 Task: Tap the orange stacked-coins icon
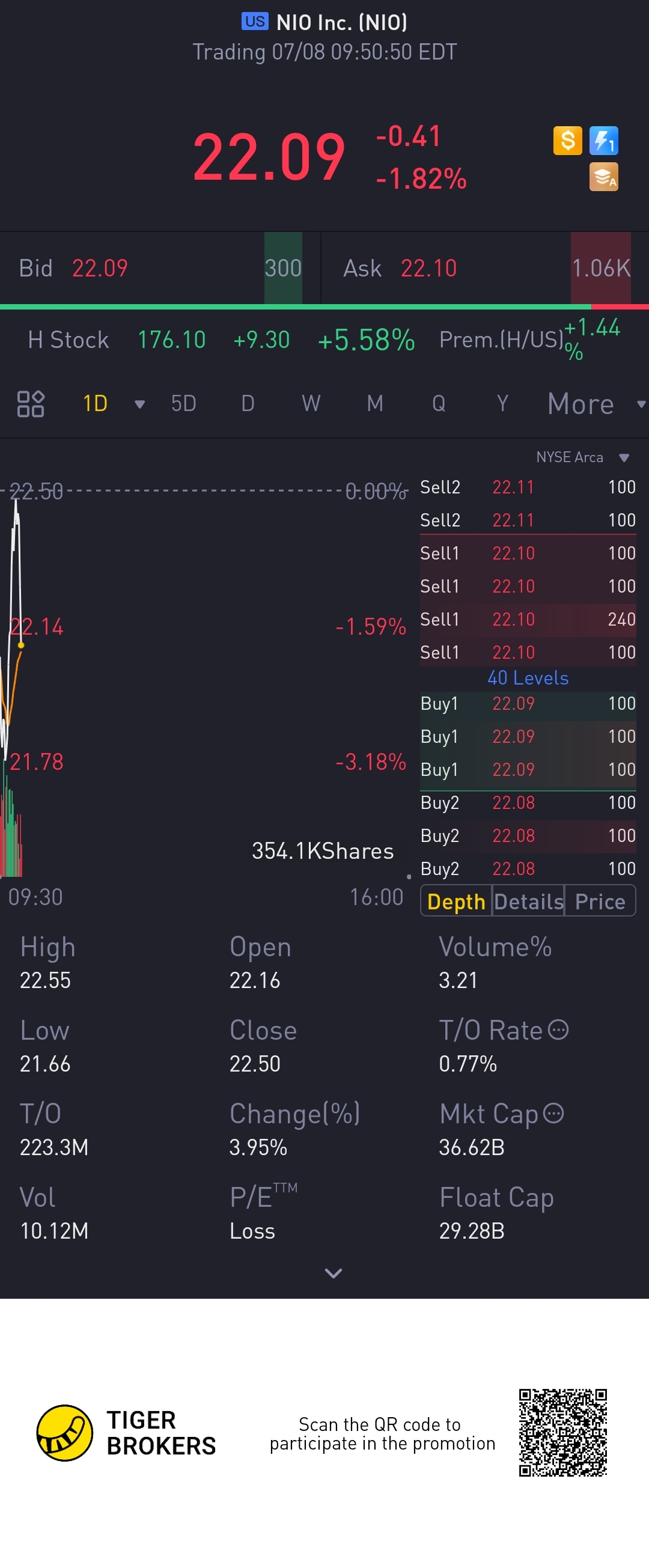603,177
